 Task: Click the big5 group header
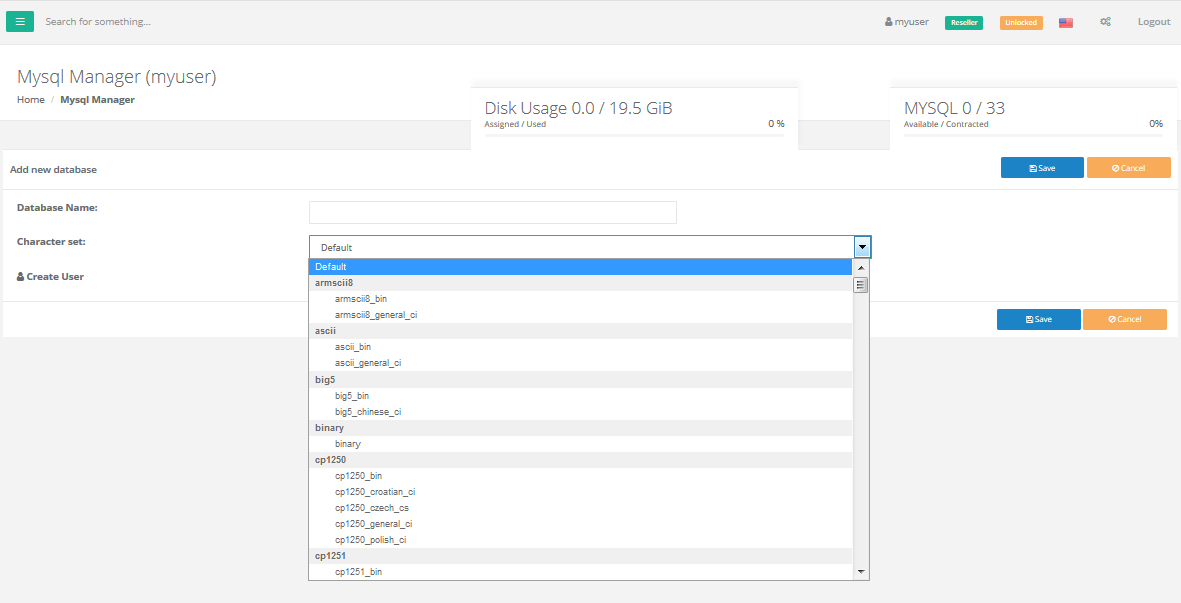[581, 379]
